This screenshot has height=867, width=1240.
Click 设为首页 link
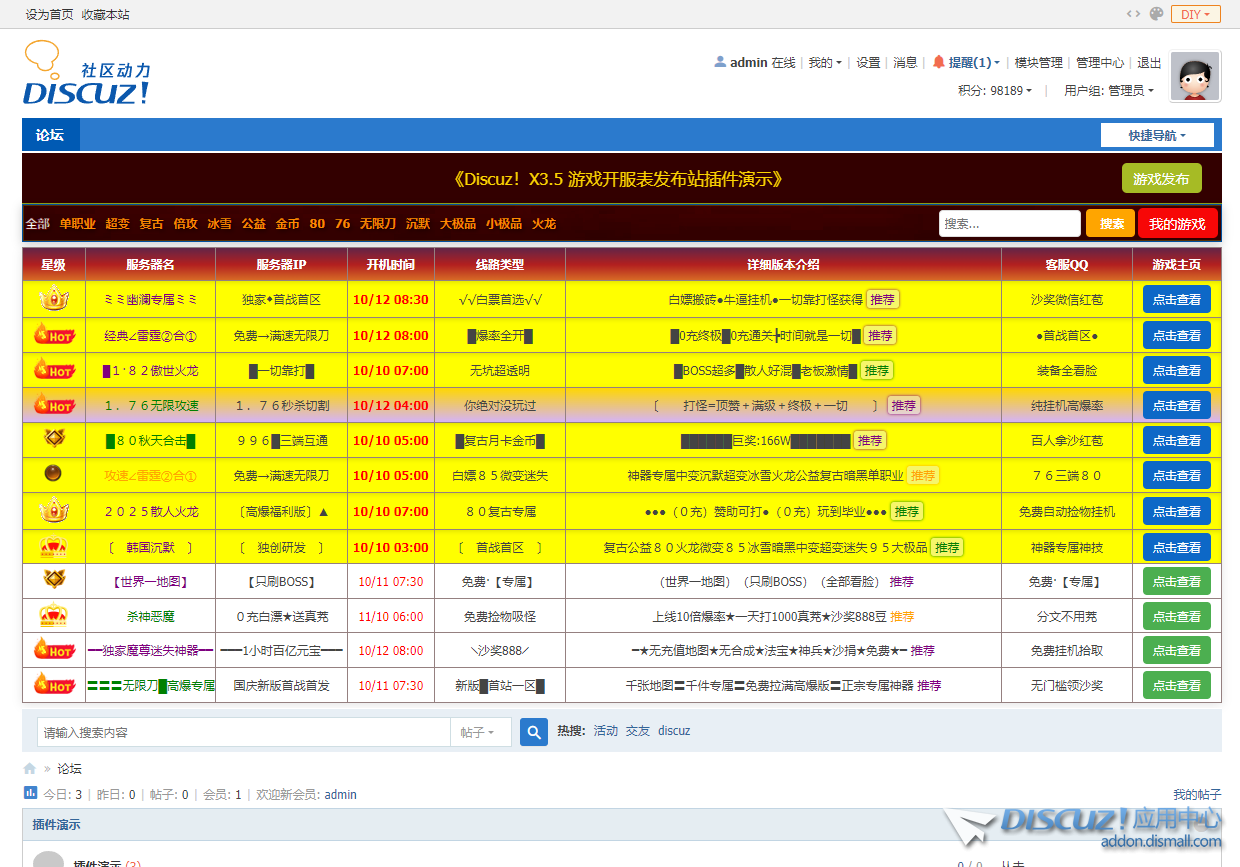[x=49, y=14]
